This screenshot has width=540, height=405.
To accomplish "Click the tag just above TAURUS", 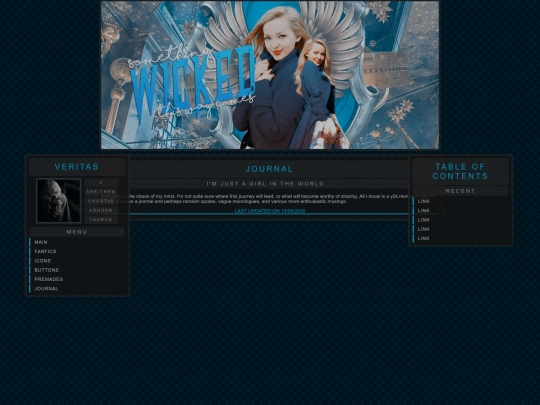I will point(101,210).
